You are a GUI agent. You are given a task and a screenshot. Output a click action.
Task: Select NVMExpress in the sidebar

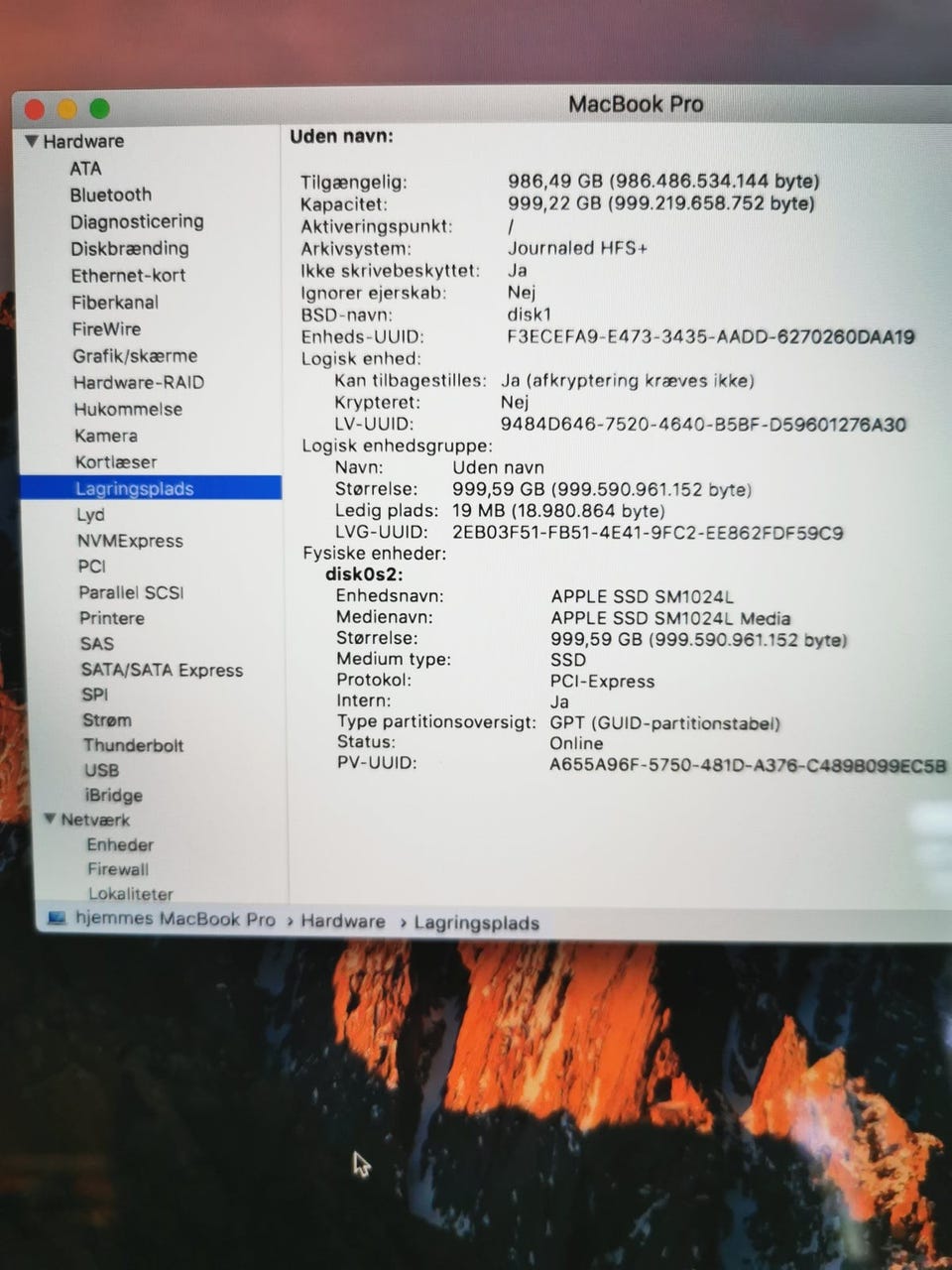click(130, 541)
